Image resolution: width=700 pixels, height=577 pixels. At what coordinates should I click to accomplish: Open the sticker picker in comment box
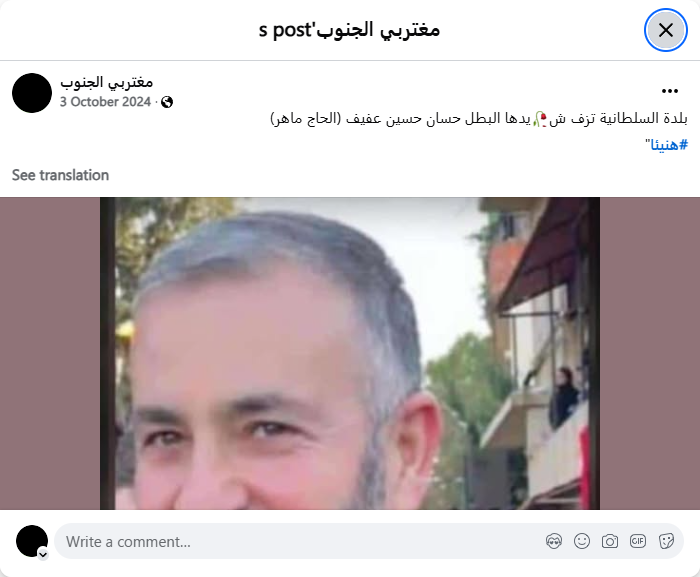pos(666,541)
